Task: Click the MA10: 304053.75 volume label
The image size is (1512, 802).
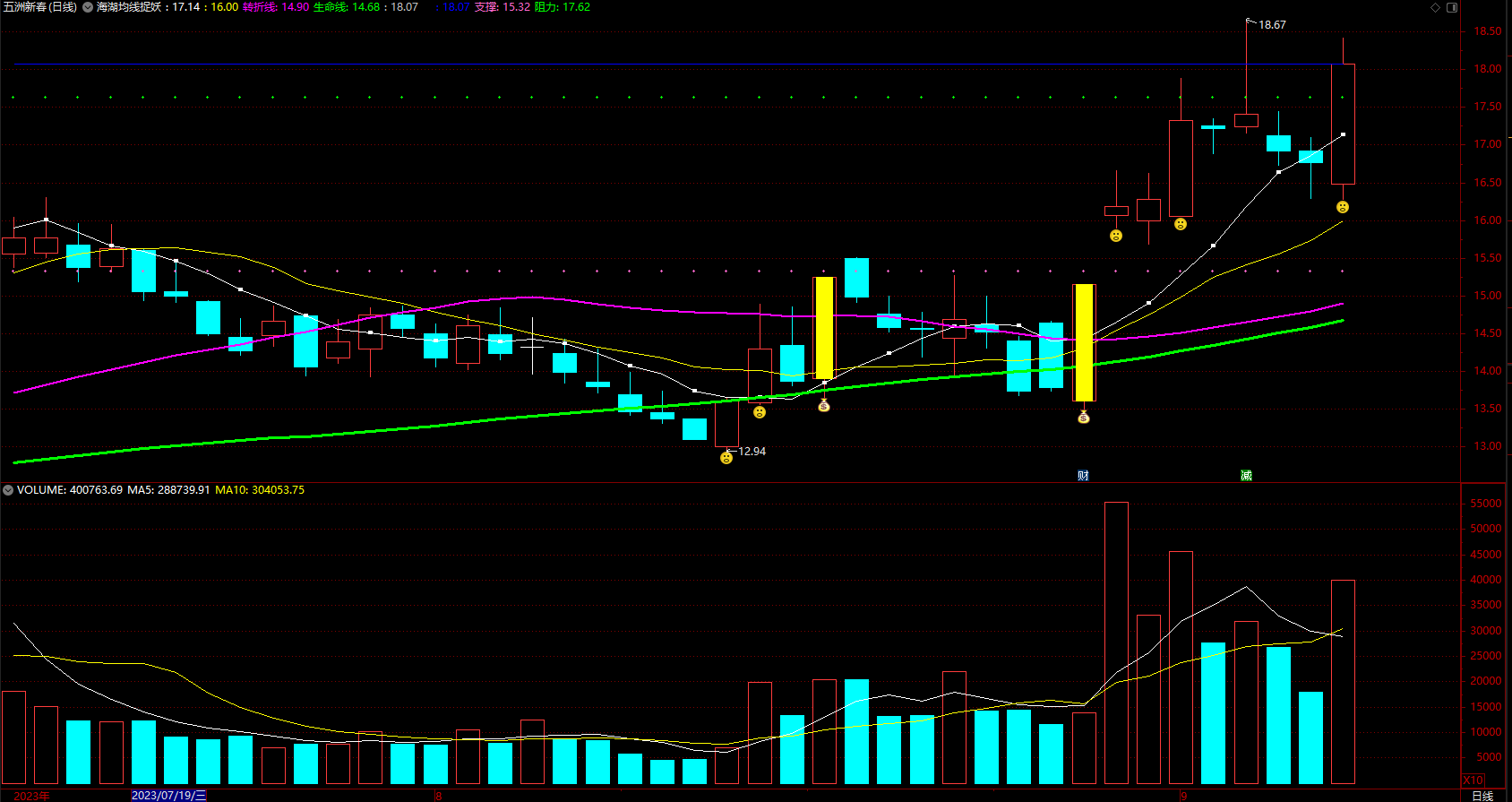Action: click(x=260, y=490)
